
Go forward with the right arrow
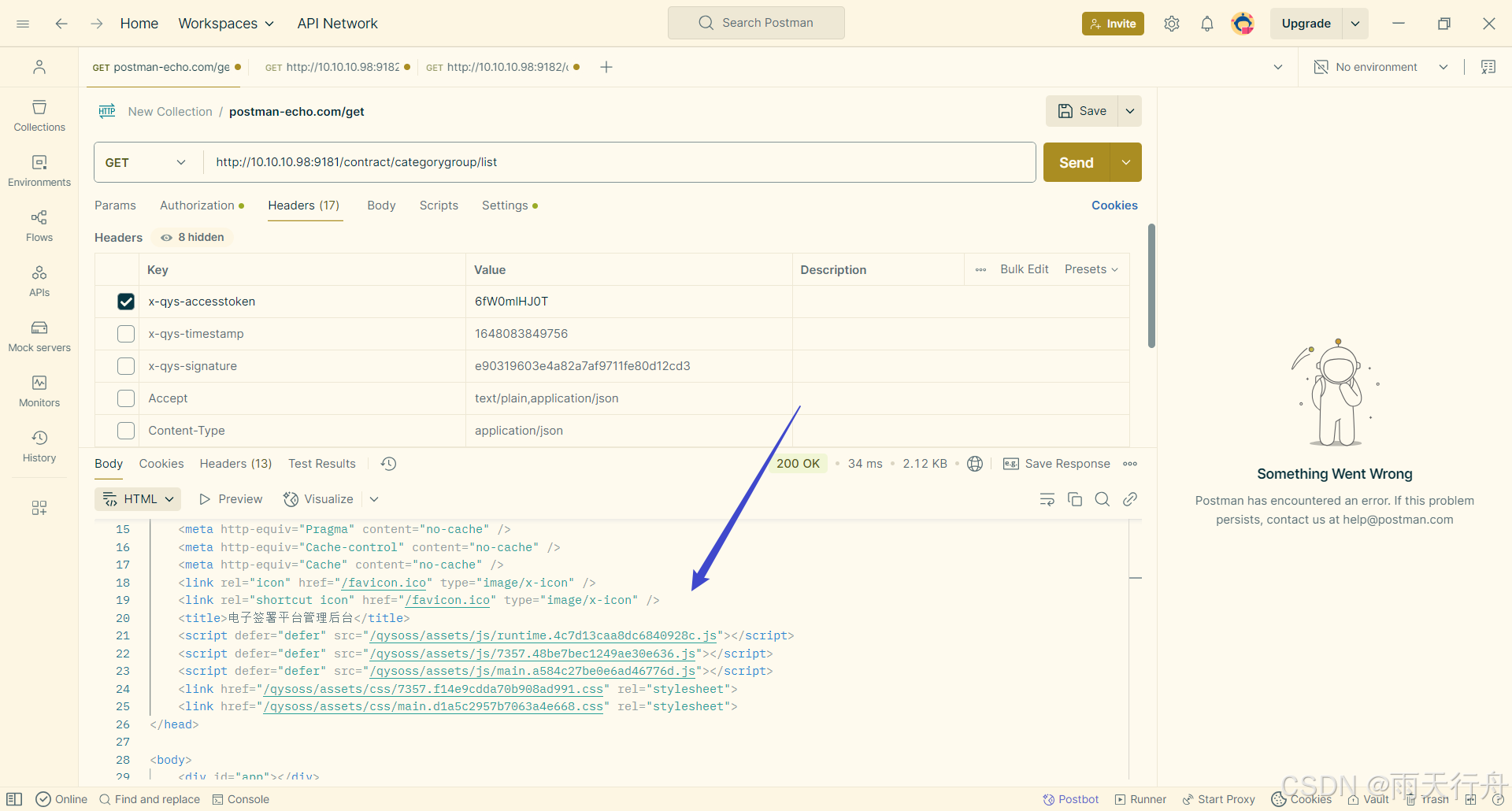click(96, 24)
